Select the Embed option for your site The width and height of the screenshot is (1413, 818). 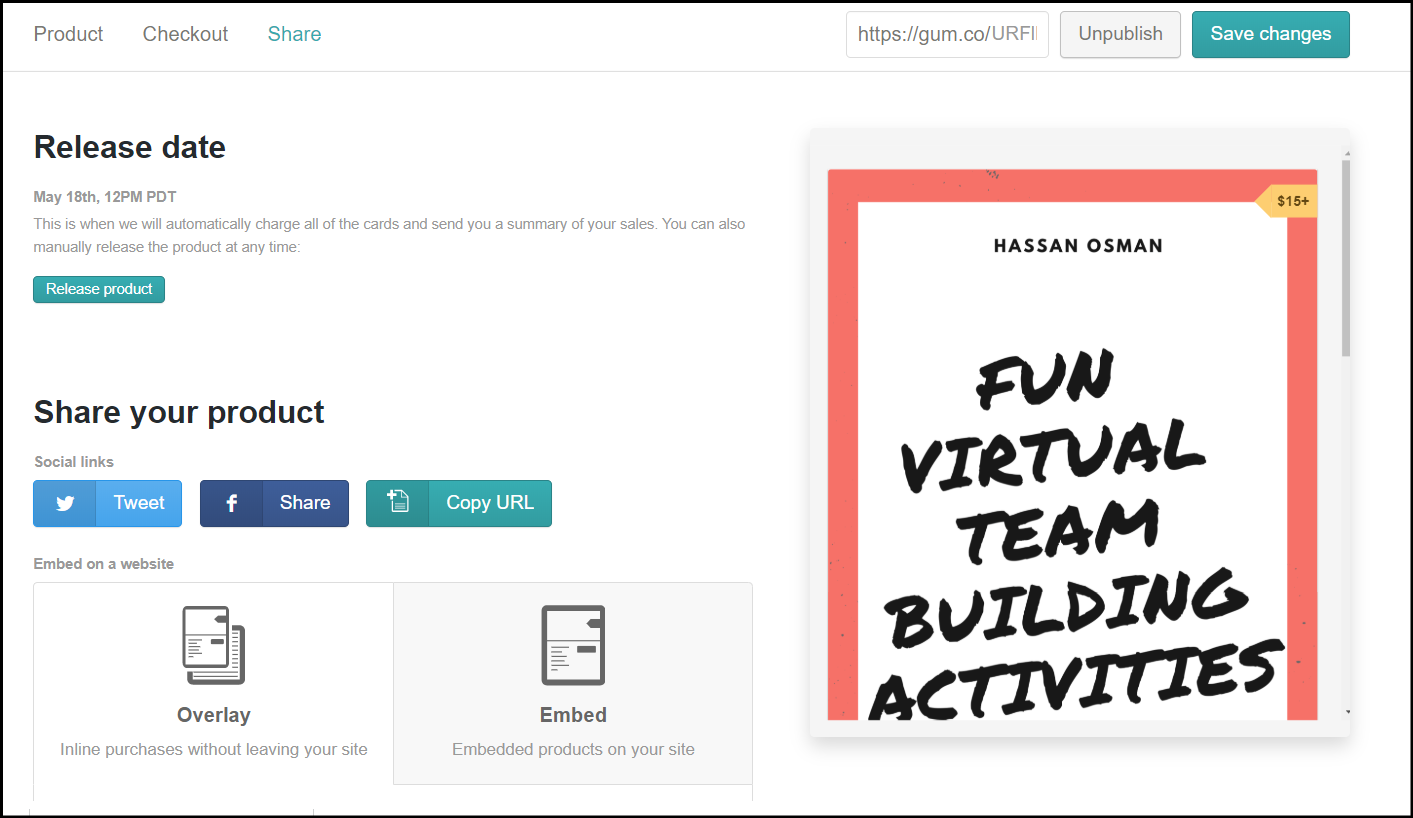click(573, 683)
